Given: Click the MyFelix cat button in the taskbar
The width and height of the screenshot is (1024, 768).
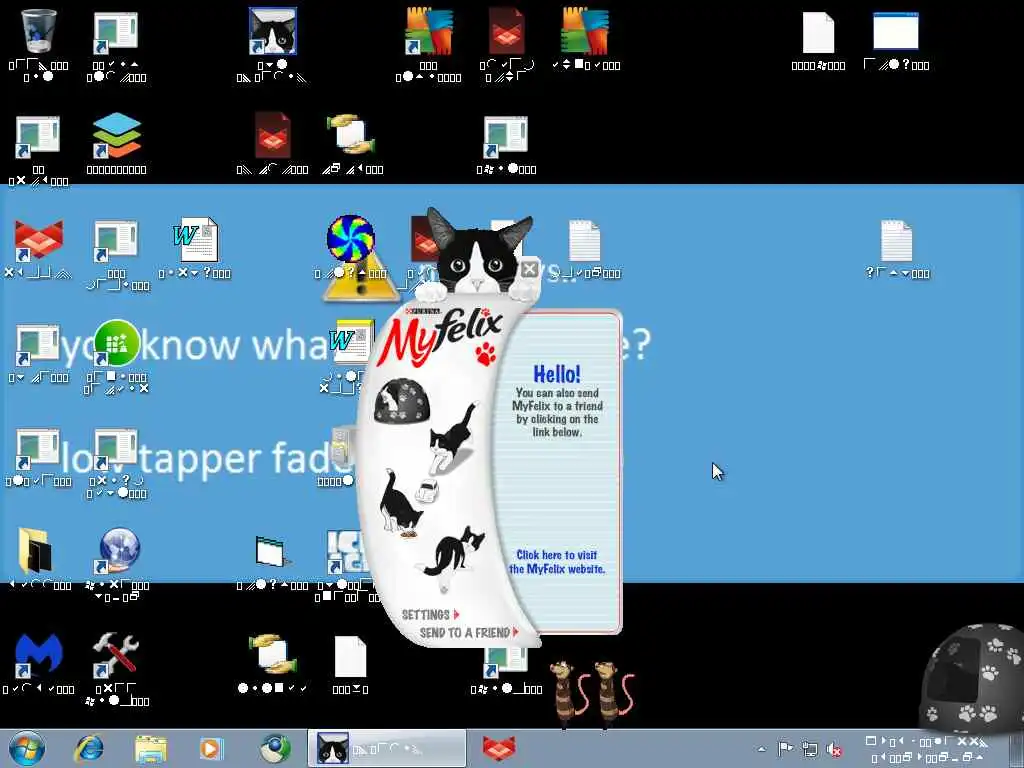Looking at the screenshot, I should coord(387,748).
